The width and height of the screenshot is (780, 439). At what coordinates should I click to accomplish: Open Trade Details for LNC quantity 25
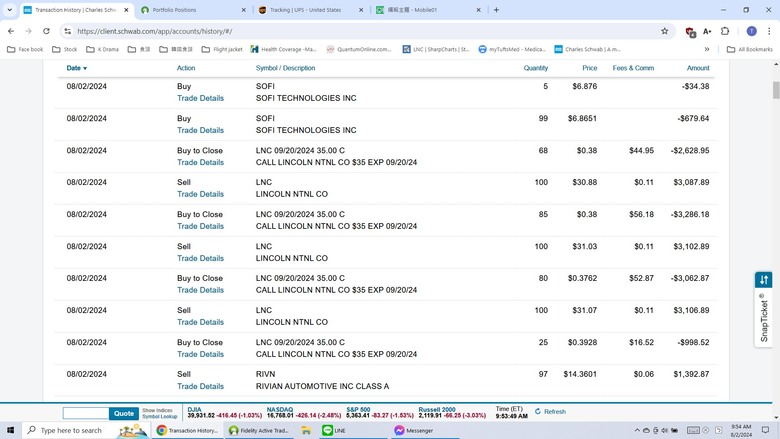200,354
